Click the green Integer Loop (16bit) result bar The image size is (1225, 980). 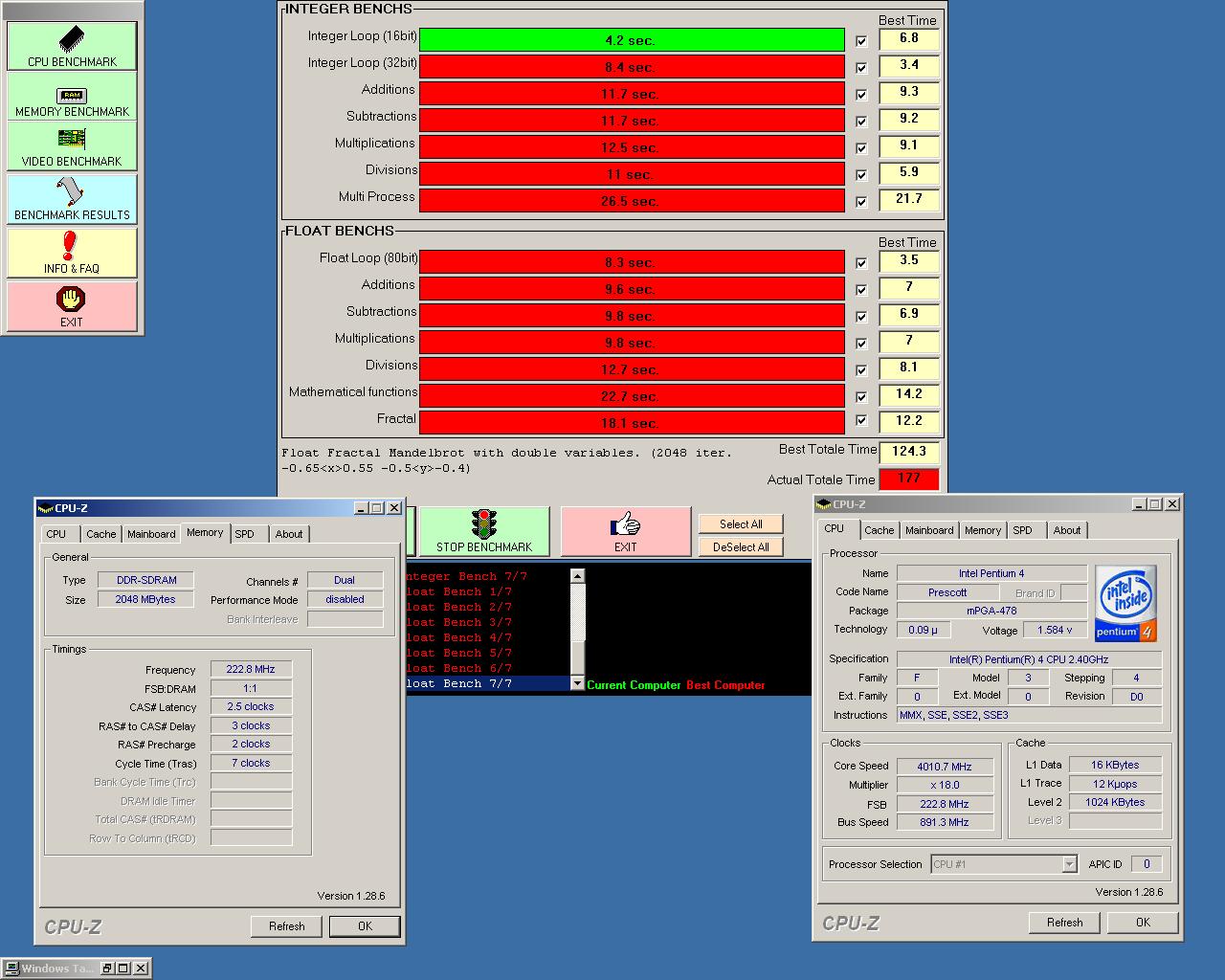[632, 40]
